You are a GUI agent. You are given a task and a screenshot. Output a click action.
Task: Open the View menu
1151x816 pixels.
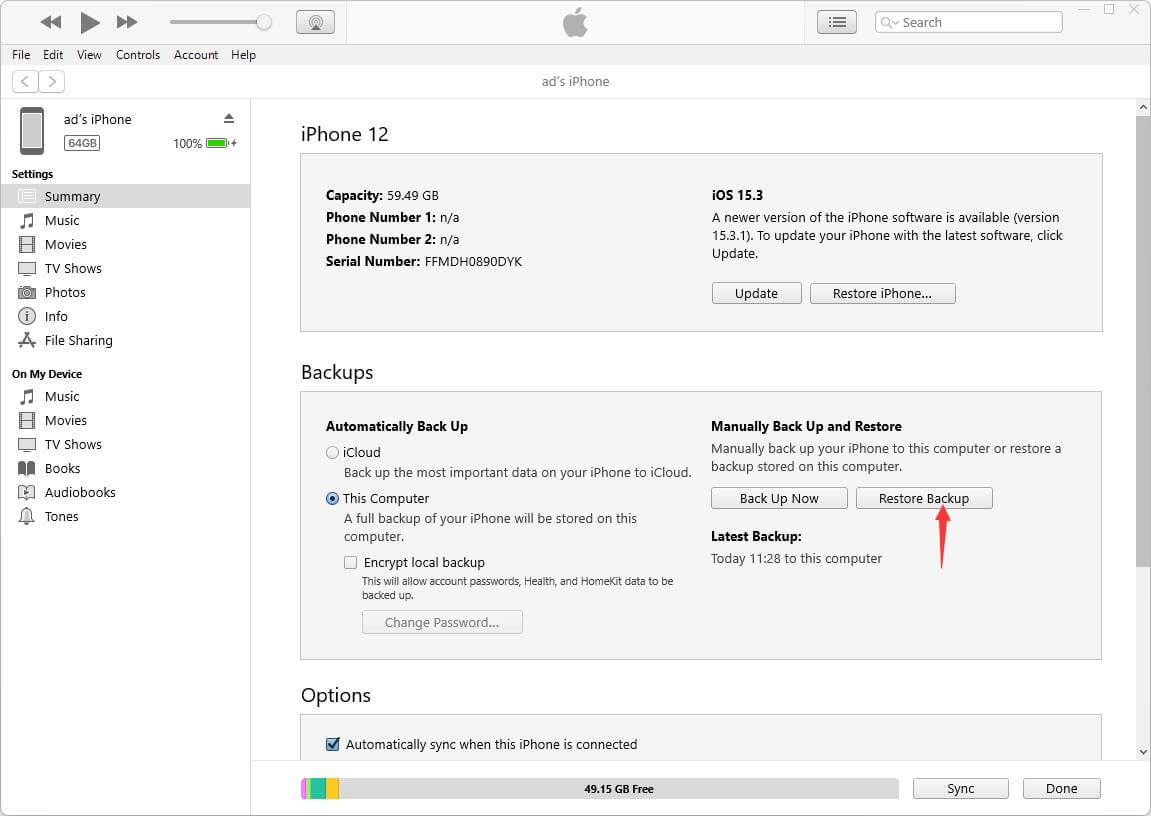(x=90, y=55)
